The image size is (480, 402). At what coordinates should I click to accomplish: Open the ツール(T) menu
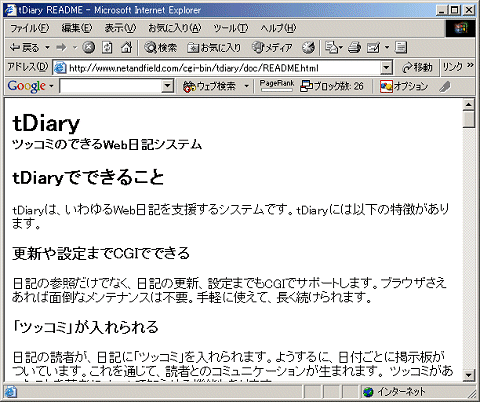[231, 28]
